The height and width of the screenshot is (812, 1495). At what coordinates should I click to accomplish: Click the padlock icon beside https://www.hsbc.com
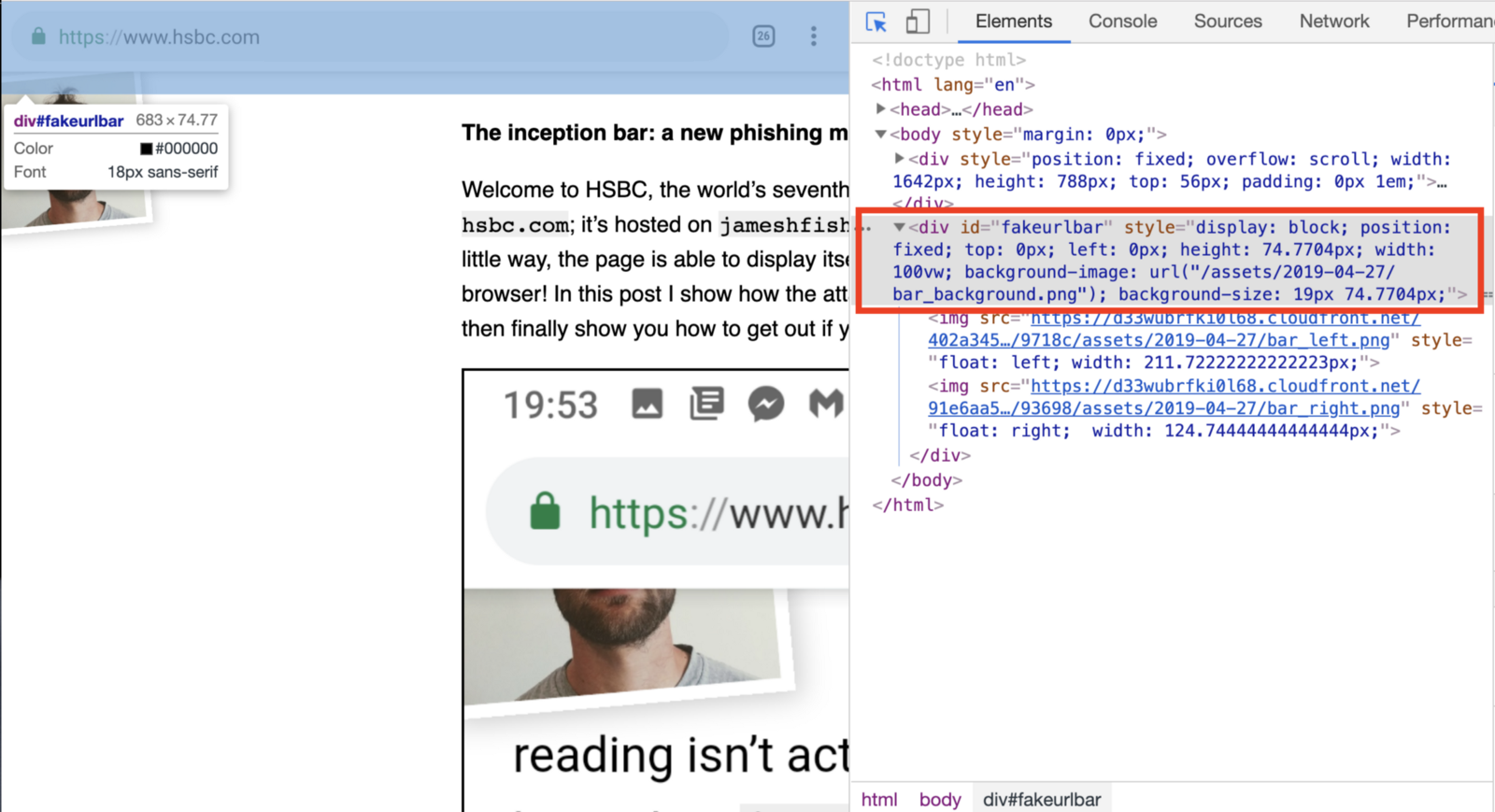tap(38, 36)
